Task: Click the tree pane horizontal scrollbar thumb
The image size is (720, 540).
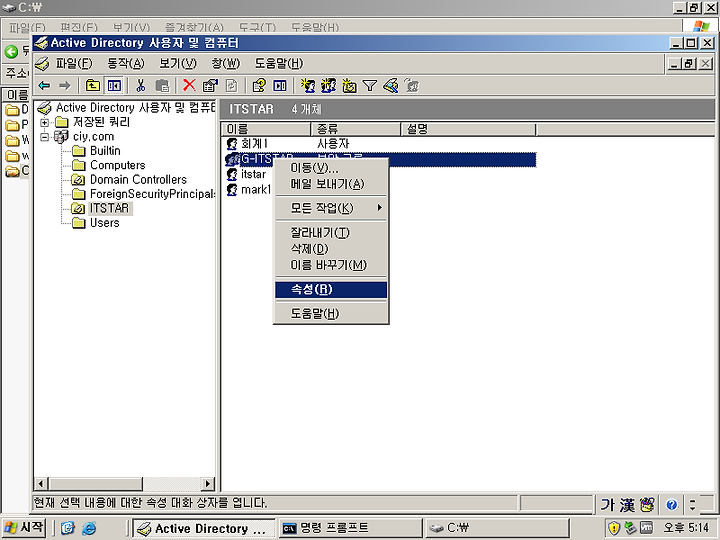Action: click(96, 484)
